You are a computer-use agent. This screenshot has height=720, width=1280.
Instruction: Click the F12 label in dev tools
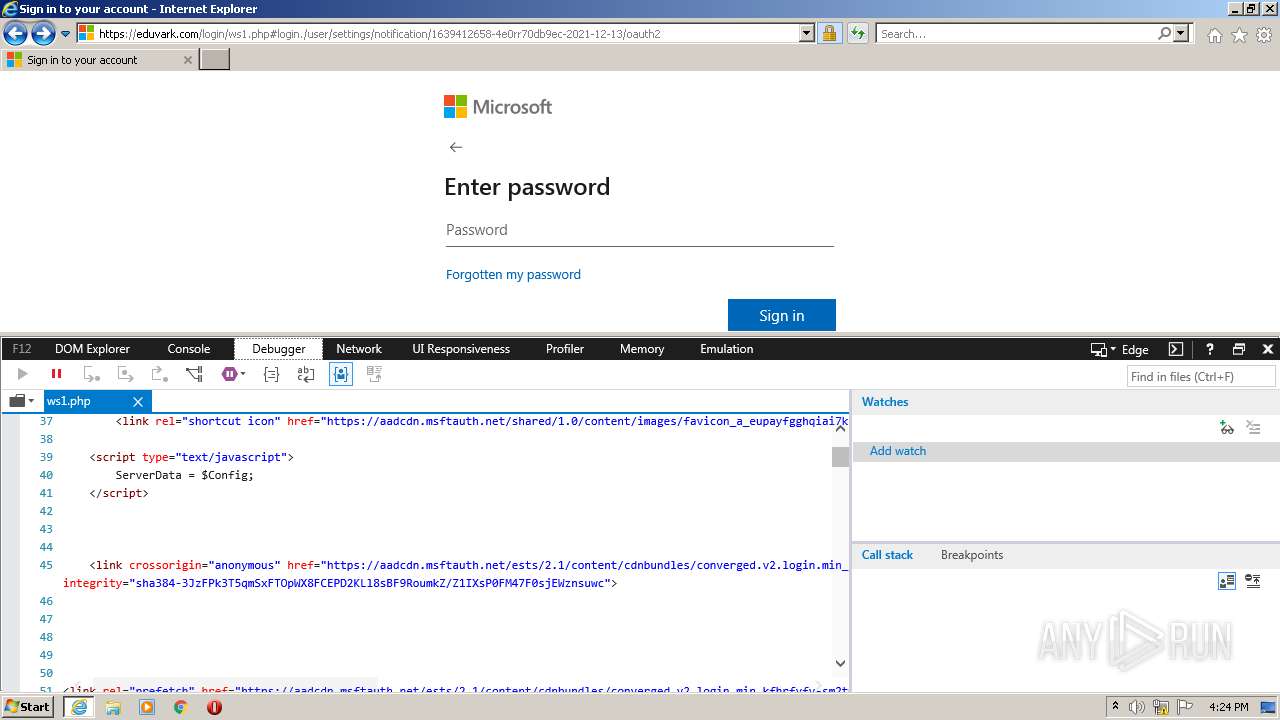pos(22,349)
